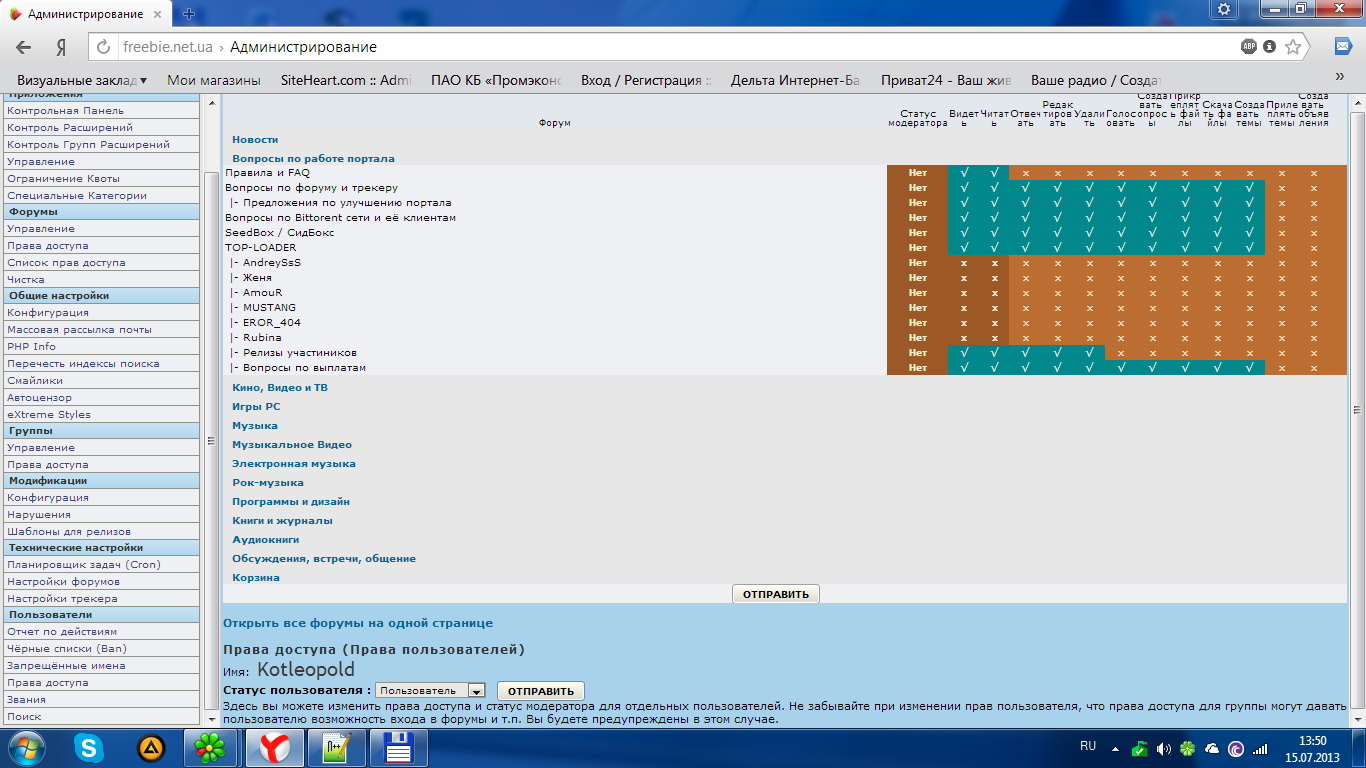Click the volume speaker icon in system tray
1366x768 pixels.
pos(1163,748)
